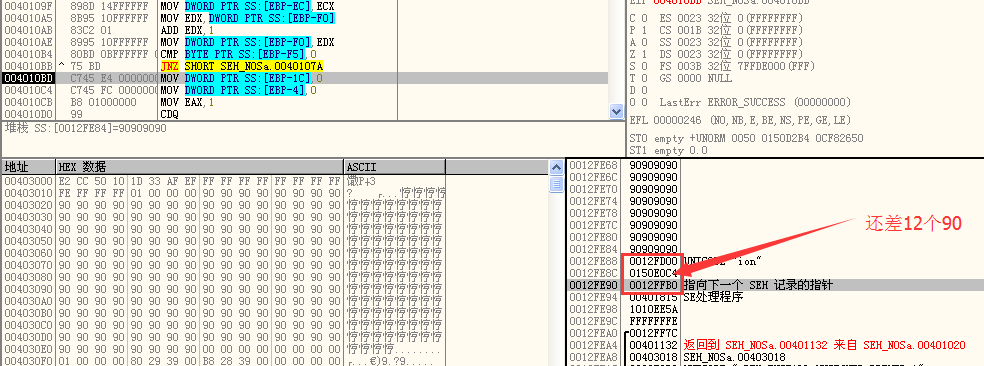The image size is (984, 366).
Task: Click the hex dump scrollbar thumb
Action: click(556, 184)
